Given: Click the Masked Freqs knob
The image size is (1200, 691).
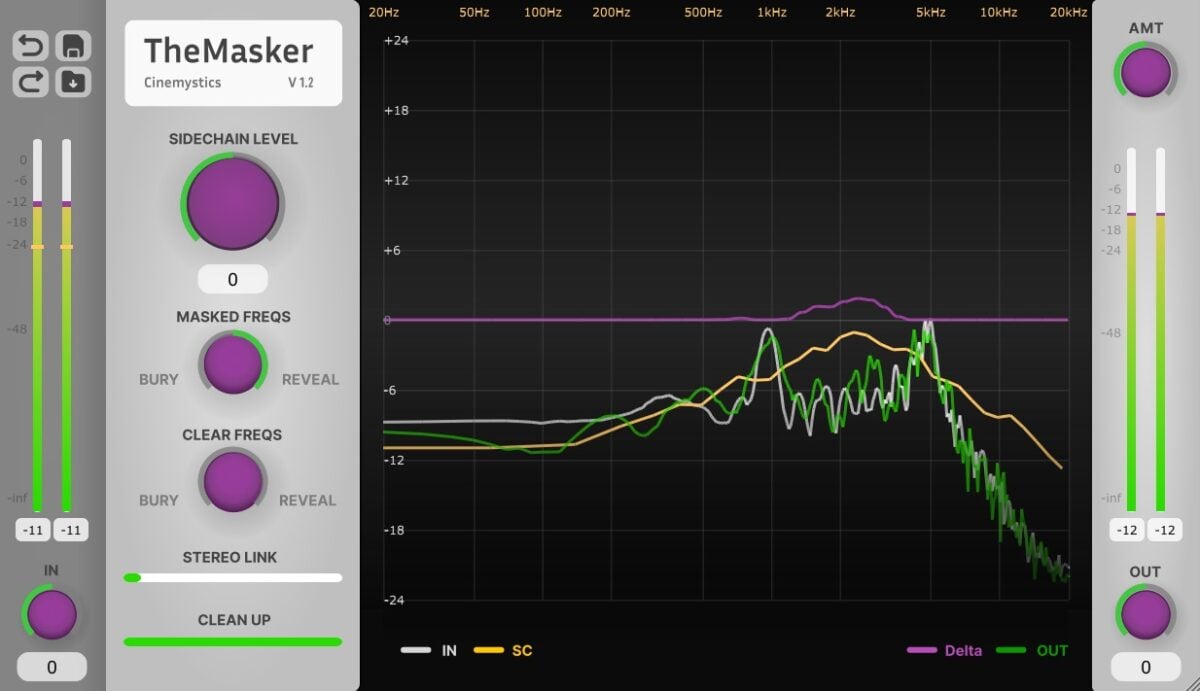Looking at the screenshot, I should 232,364.
